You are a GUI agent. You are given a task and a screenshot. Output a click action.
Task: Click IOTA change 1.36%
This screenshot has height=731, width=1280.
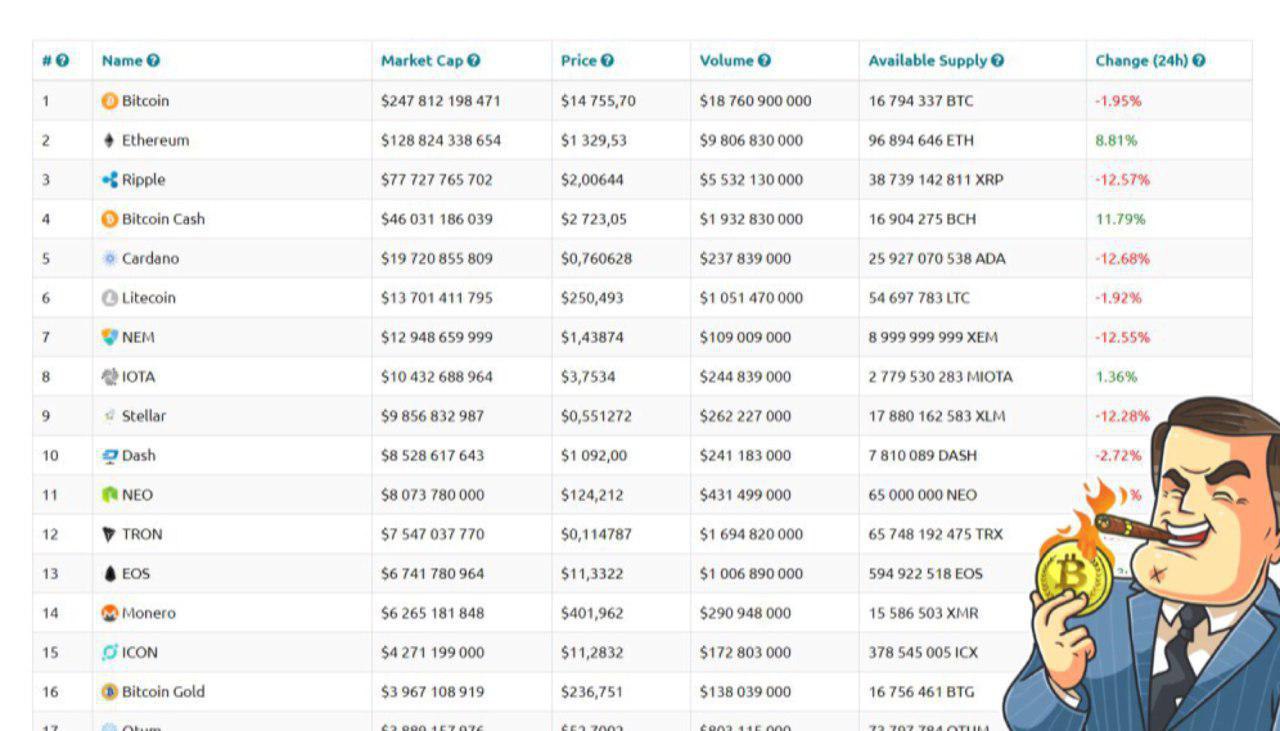point(1116,377)
